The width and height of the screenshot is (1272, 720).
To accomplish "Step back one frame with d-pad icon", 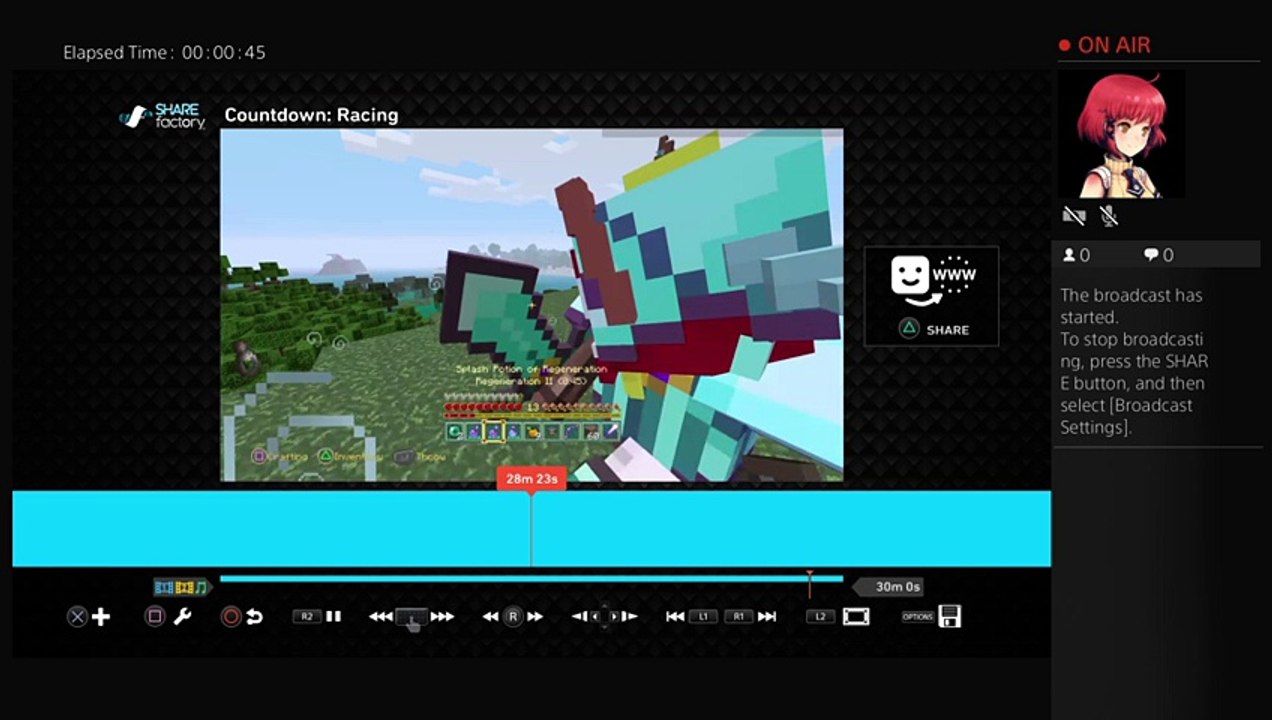I will click(579, 617).
